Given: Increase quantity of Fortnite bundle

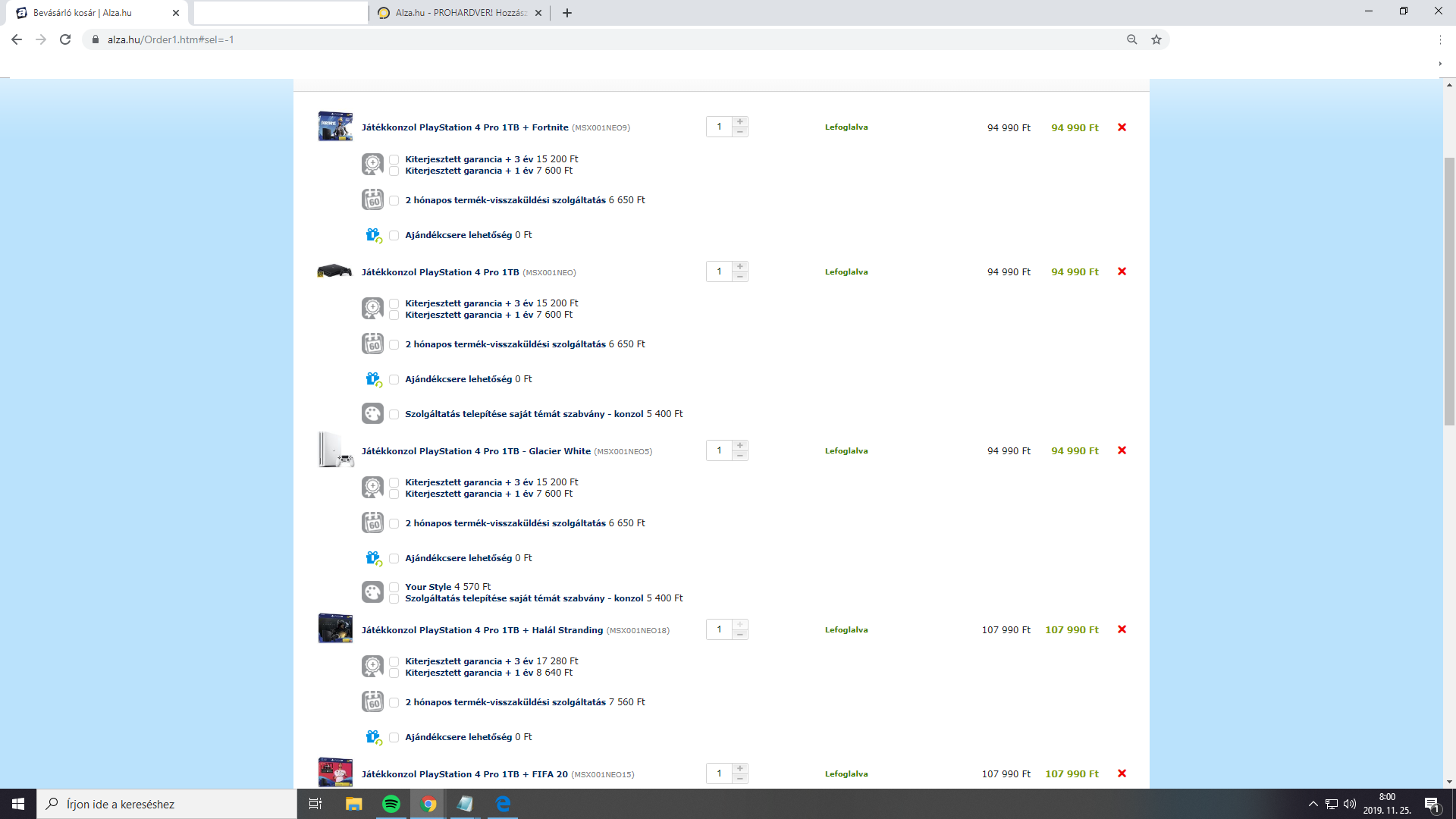Looking at the screenshot, I should (x=740, y=122).
